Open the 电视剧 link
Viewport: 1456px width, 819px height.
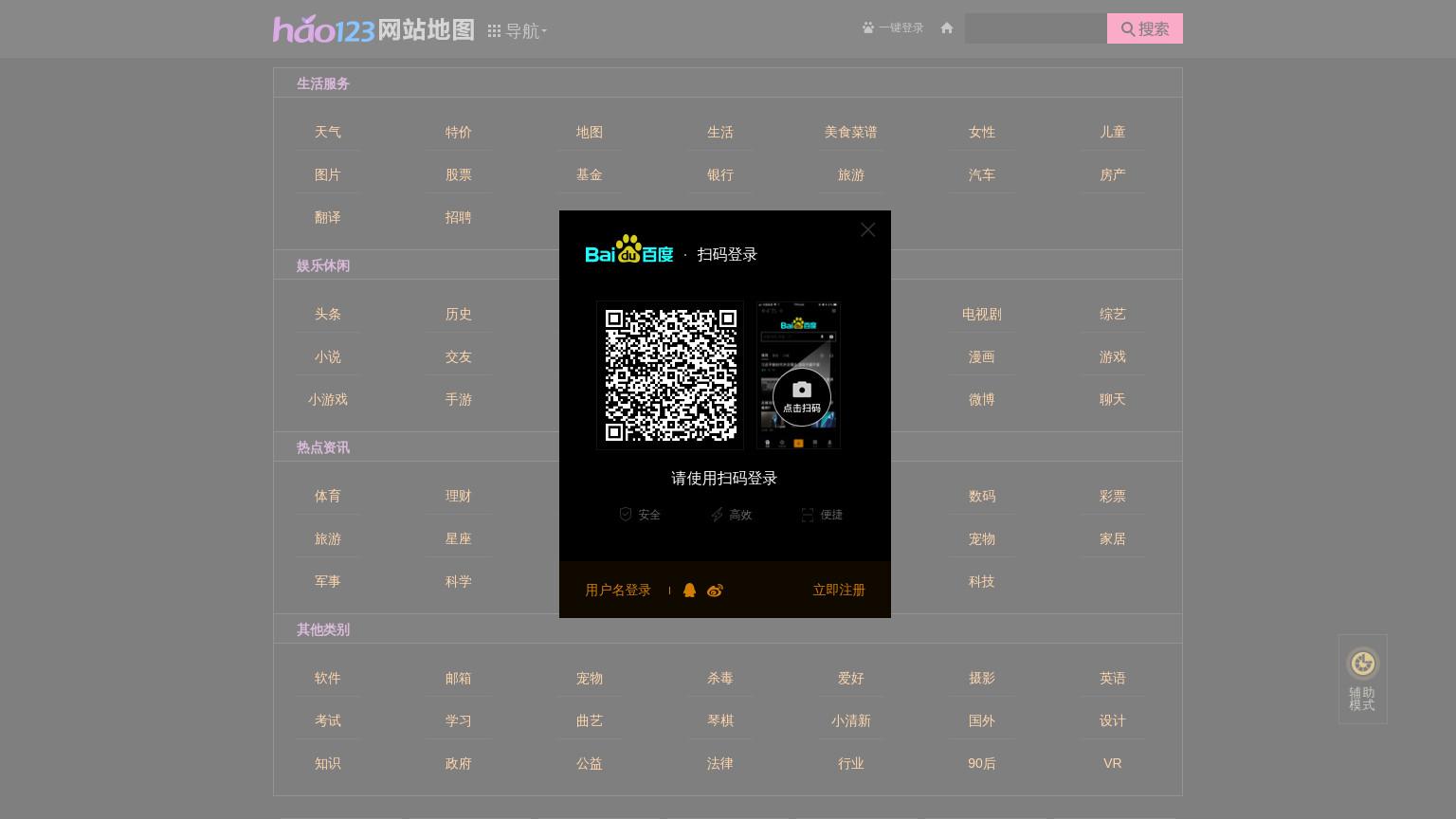coord(982,315)
